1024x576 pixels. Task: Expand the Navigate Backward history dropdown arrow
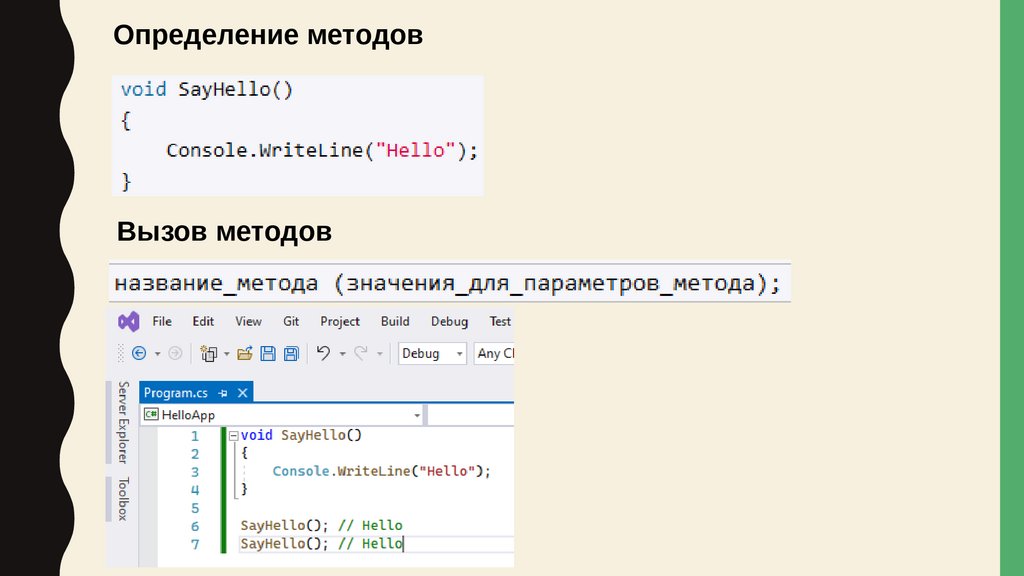tap(157, 354)
